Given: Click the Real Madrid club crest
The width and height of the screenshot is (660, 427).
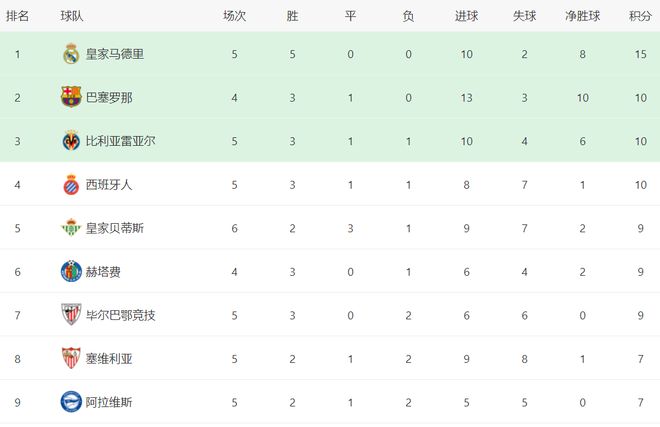Looking at the screenshot, I should point(71,54).
